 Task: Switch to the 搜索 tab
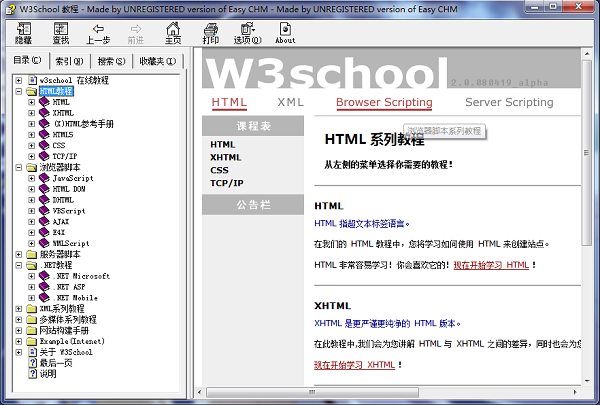click(111, 61)
